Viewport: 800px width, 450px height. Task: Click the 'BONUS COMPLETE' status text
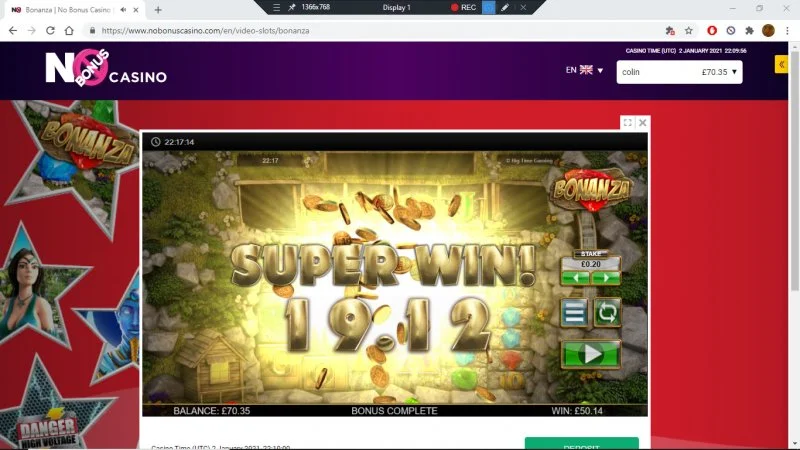pos(394,411)
